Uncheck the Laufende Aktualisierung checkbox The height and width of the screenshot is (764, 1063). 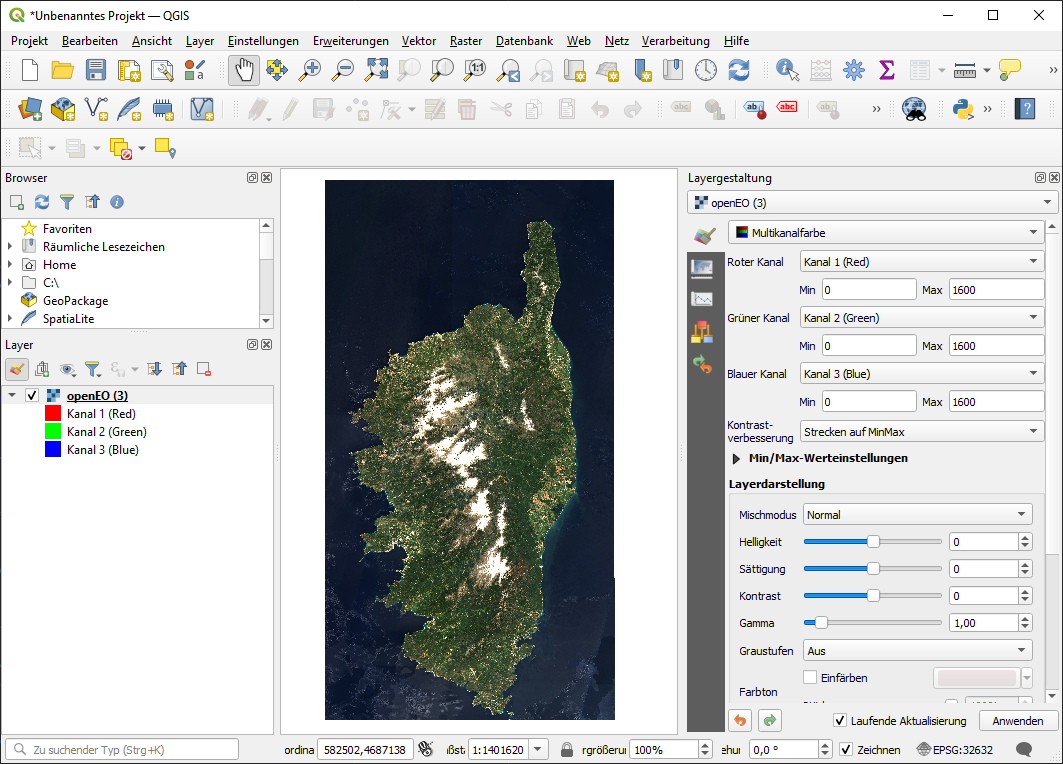840,721
